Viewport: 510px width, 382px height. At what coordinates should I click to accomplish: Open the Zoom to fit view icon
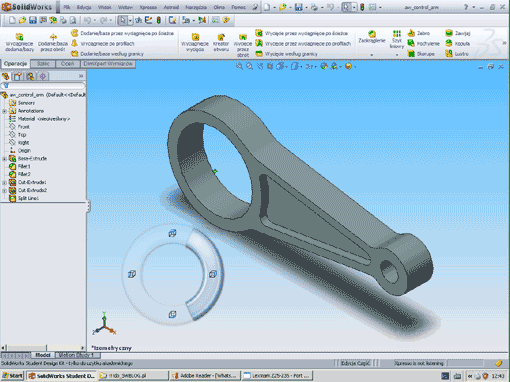pos(239,66)
